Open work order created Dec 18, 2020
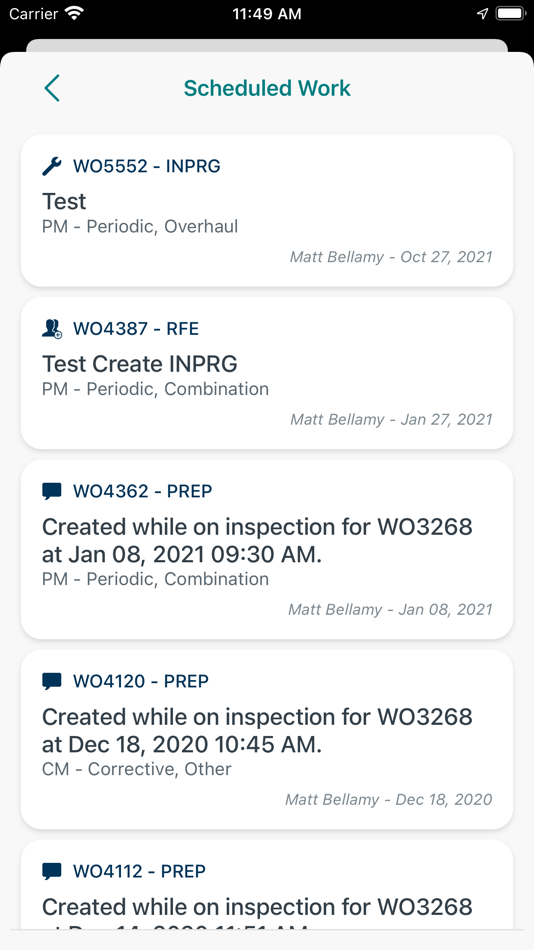The height and width of the screenshot is (950, 534). click(267, 739)
